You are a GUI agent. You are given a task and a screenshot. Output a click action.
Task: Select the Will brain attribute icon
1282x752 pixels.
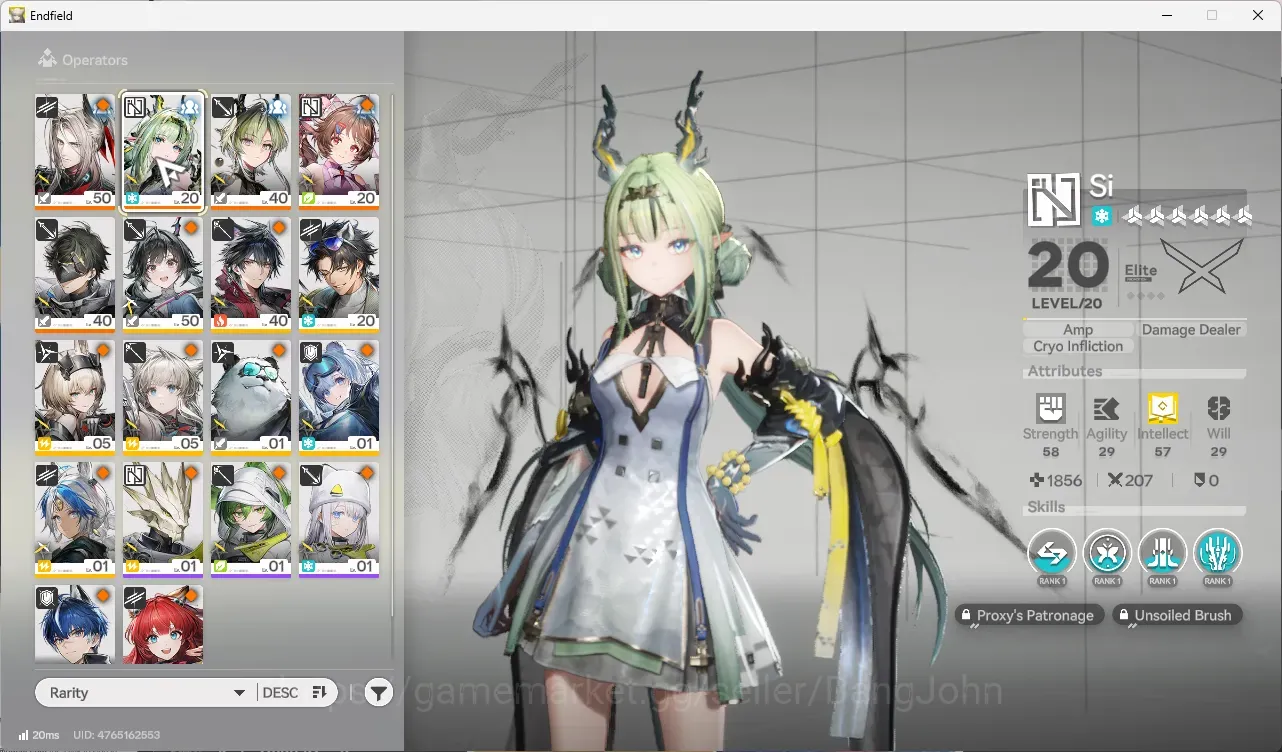[x=1218, y=408]
